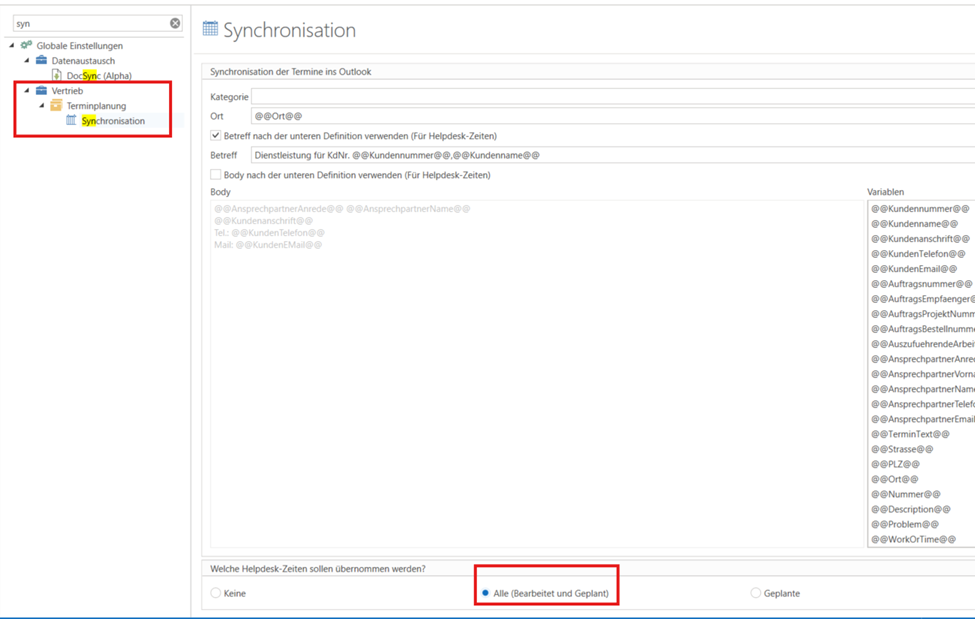The image size is (975, 619).
Task: Select Synchronisation in the settings tree
Action: click(113, 121)
